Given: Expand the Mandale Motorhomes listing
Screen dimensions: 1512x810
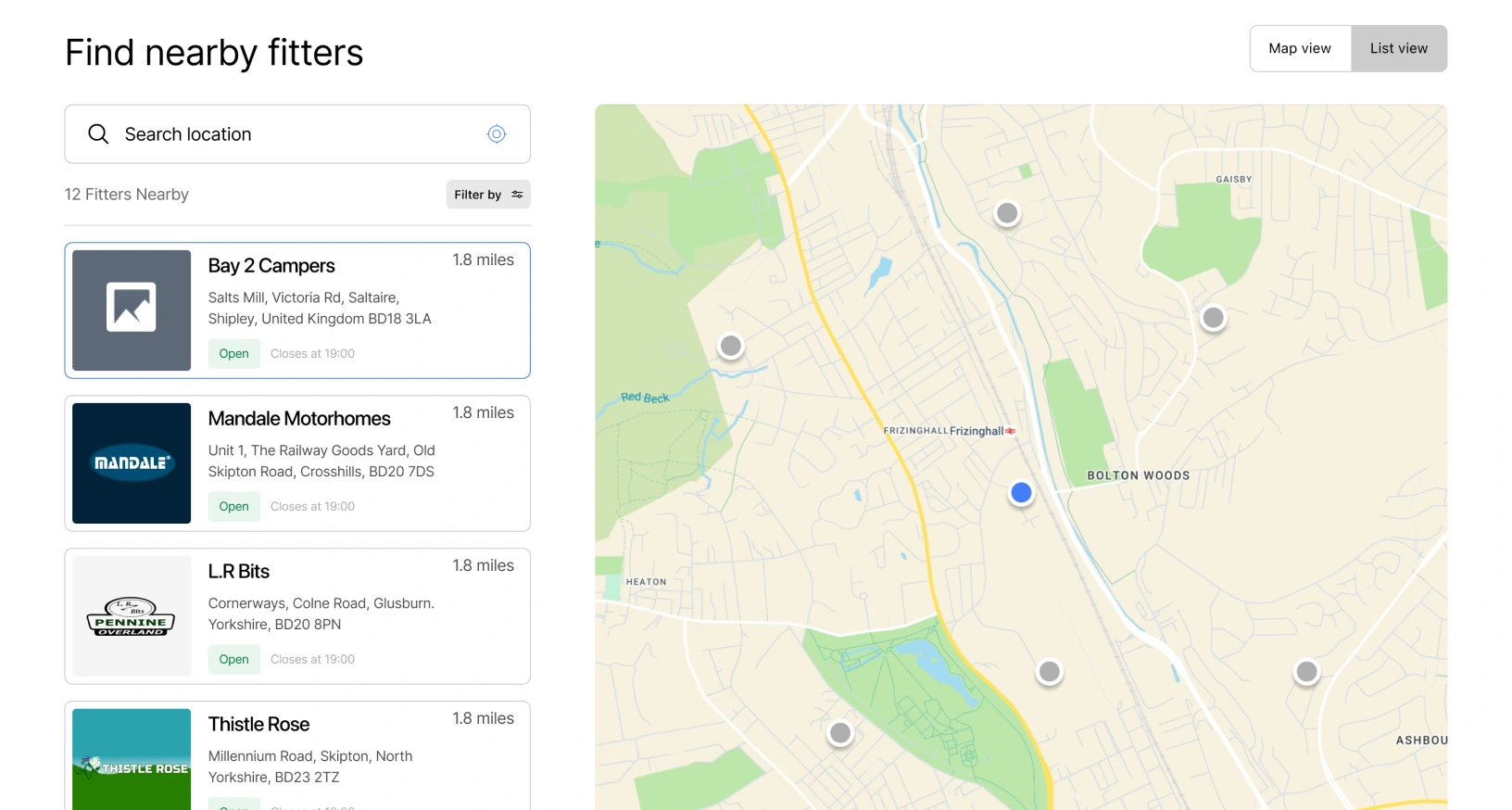Looking at the screenshot, I should [x=296, y=463].
